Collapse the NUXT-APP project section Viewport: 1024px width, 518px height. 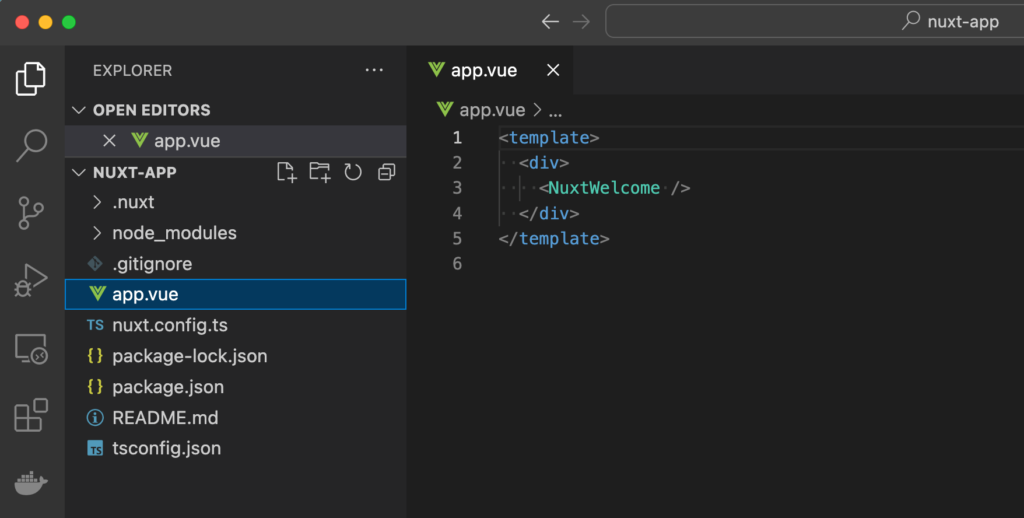coord(134,172)
